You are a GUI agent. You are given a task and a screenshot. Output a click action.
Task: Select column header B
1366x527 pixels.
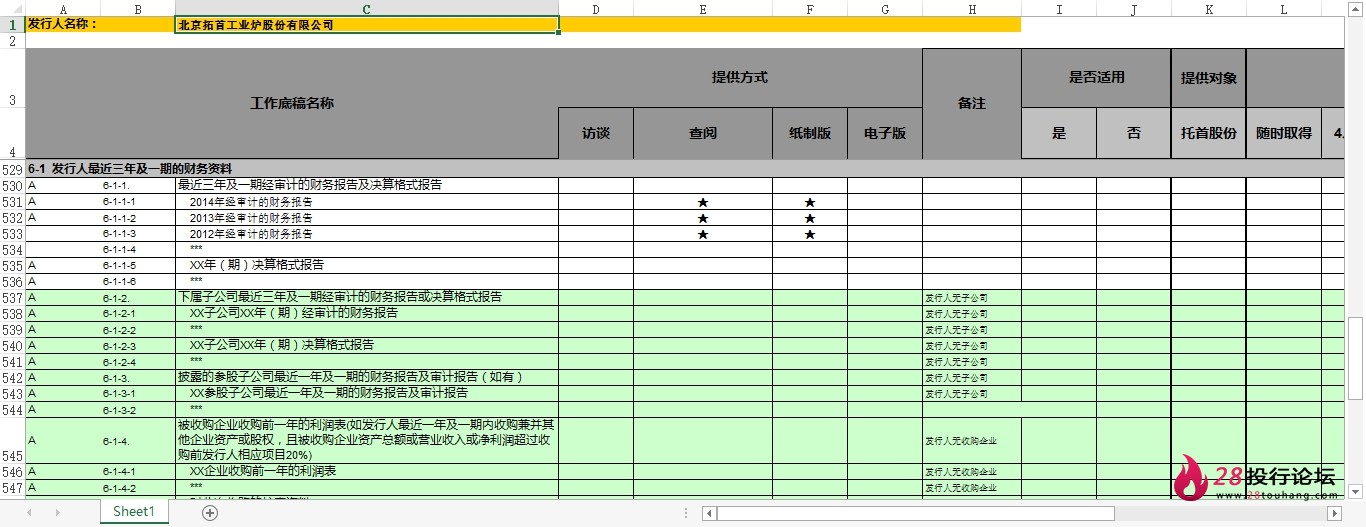coord(138,9)
